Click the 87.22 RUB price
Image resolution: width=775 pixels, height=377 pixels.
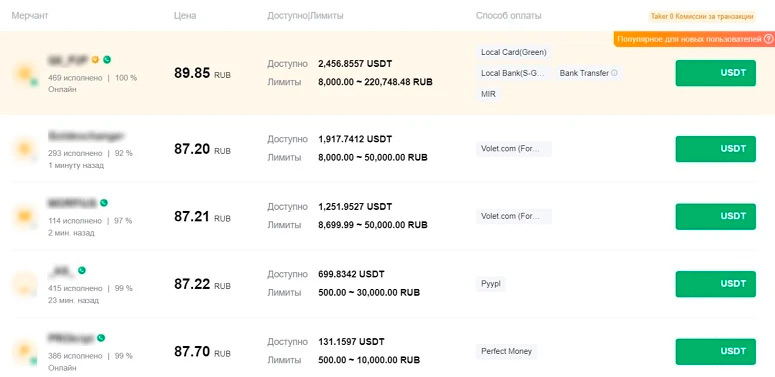(x=202, y=285)
